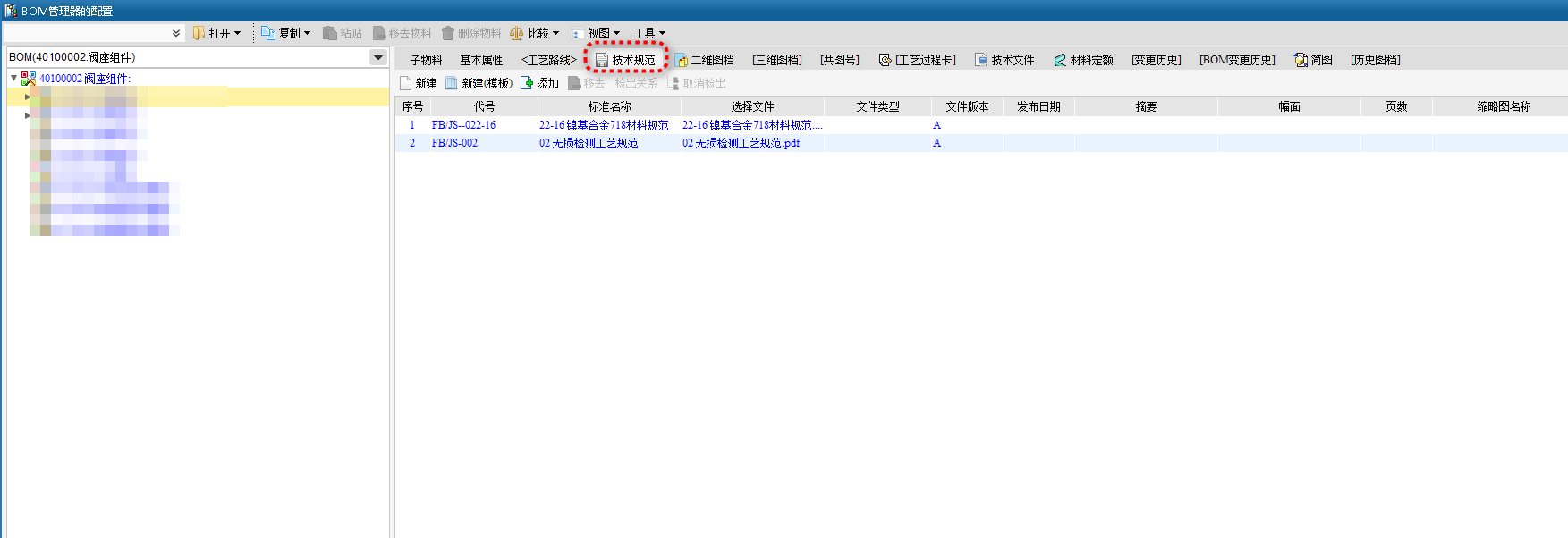Click the 阀座组件 tree node icon
The image size is (1568, 538).
29,79
